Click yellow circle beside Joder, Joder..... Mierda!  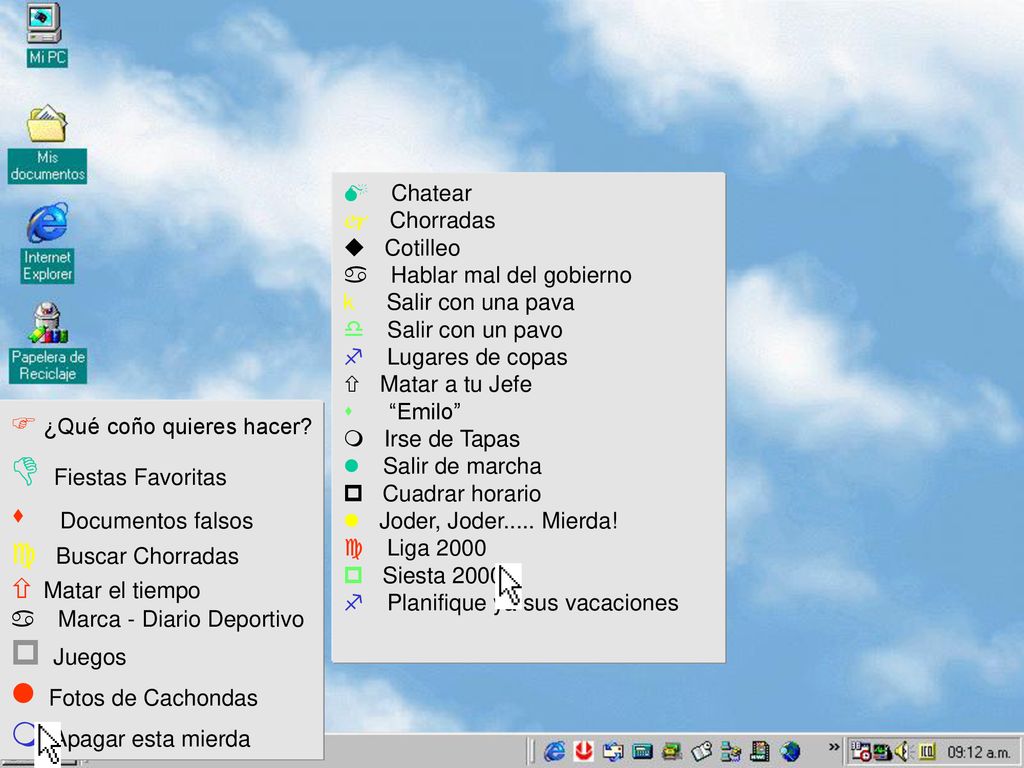pos(351,520)
